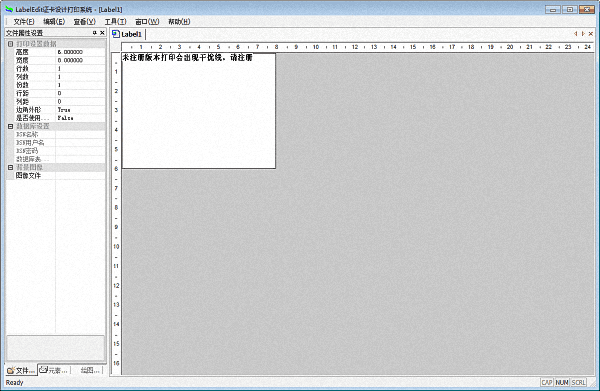Switch to the 绘图 tab at panel bottom
The height and width of the screenshot is (391, 600).
[90, 370]
